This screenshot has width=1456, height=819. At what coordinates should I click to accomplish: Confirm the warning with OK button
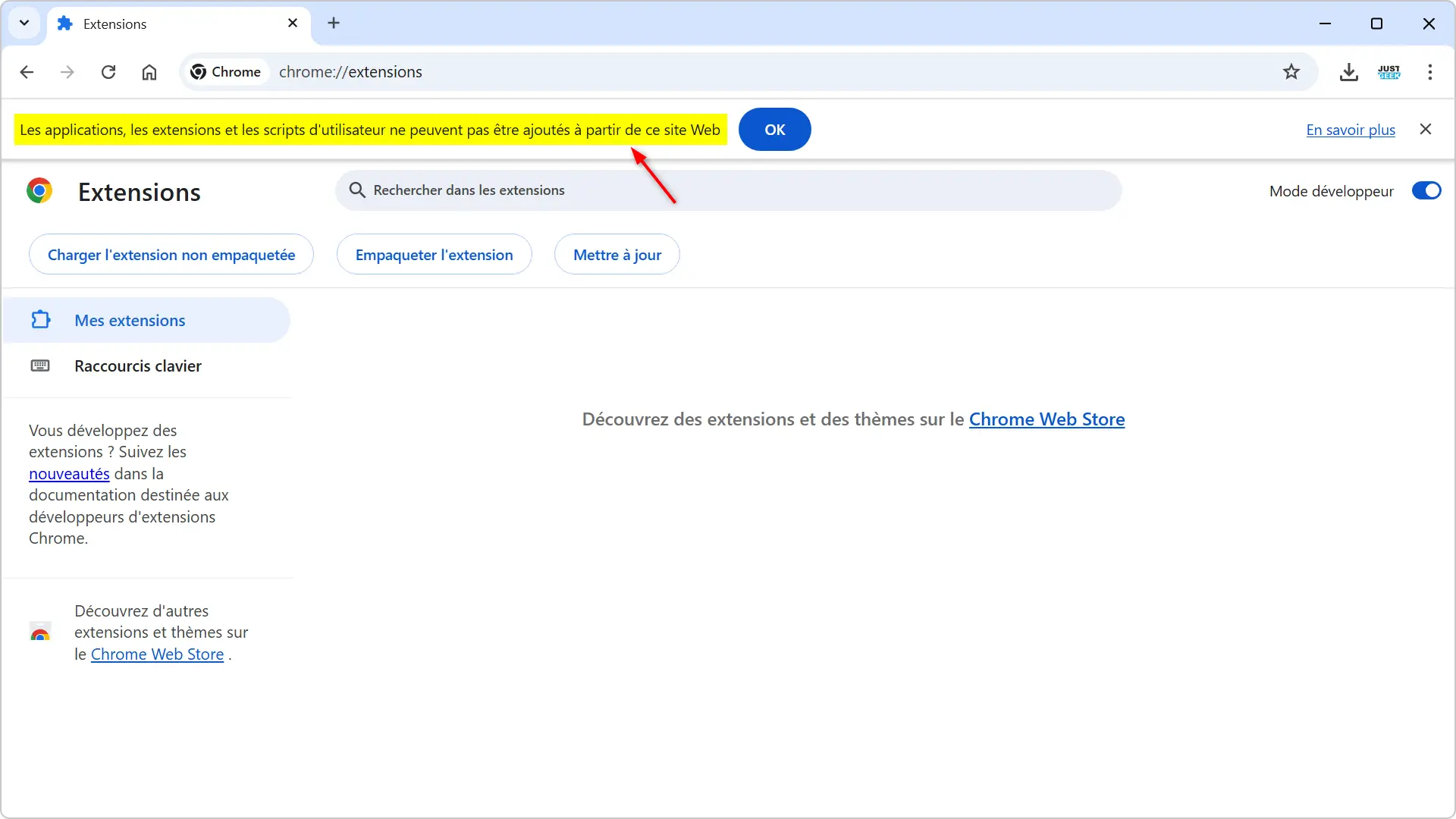coord(774,130)
